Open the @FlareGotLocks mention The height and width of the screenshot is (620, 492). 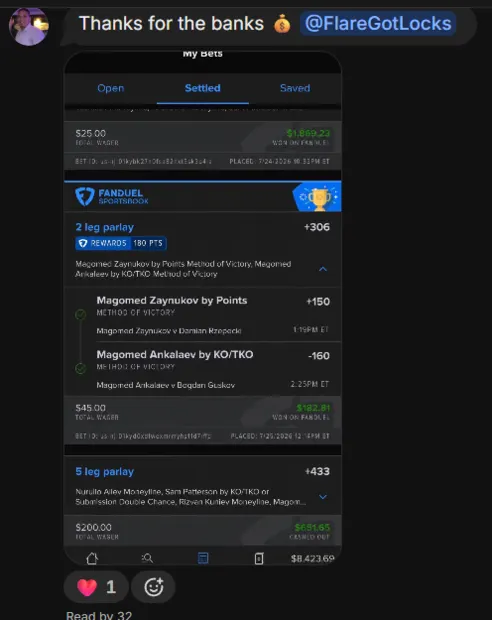click(378, 23)
